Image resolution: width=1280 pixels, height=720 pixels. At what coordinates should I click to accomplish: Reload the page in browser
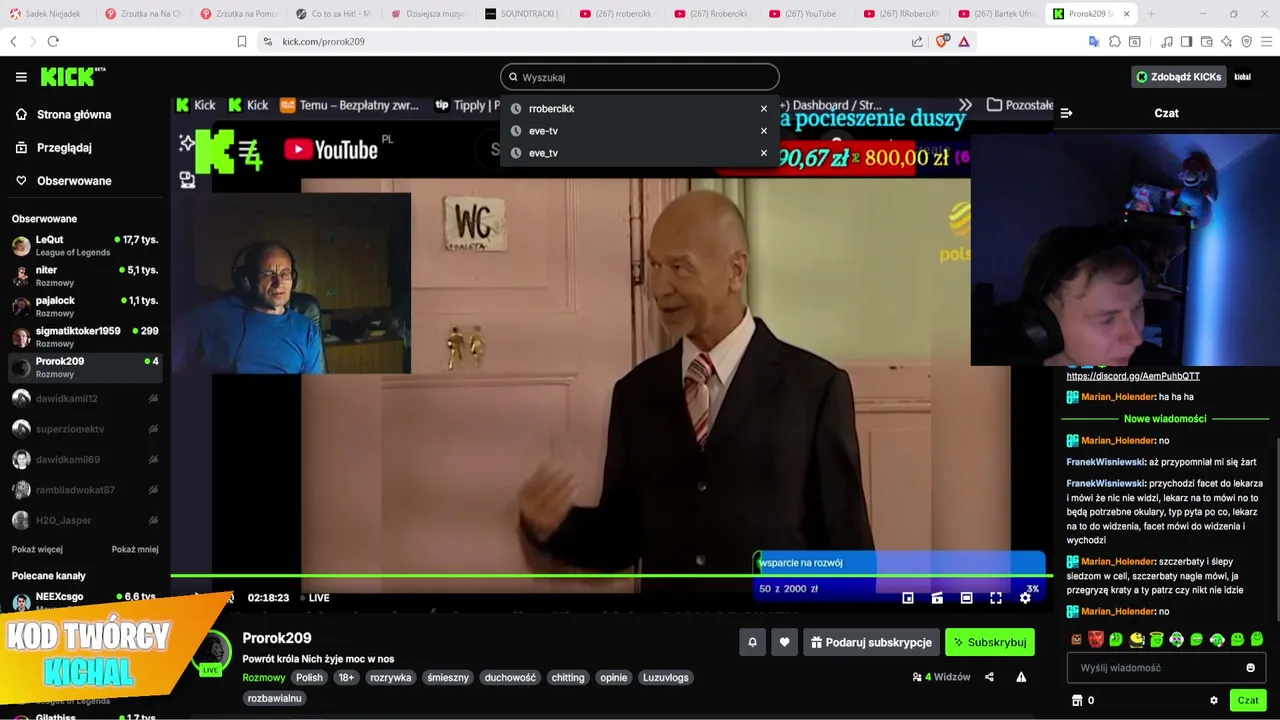click(x=53, y=41)
